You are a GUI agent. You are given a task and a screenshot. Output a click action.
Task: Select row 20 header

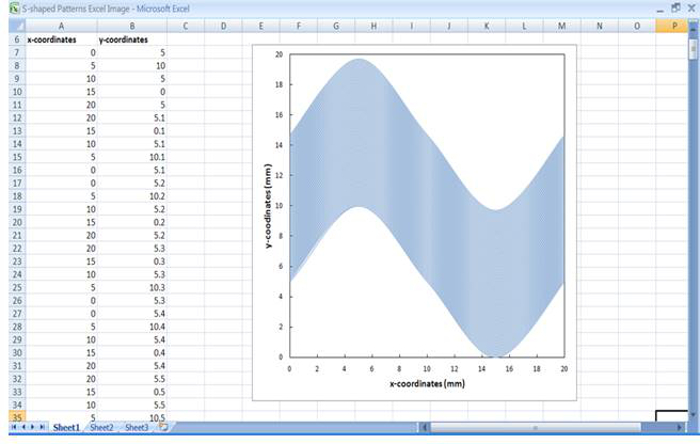click(17, 222)
